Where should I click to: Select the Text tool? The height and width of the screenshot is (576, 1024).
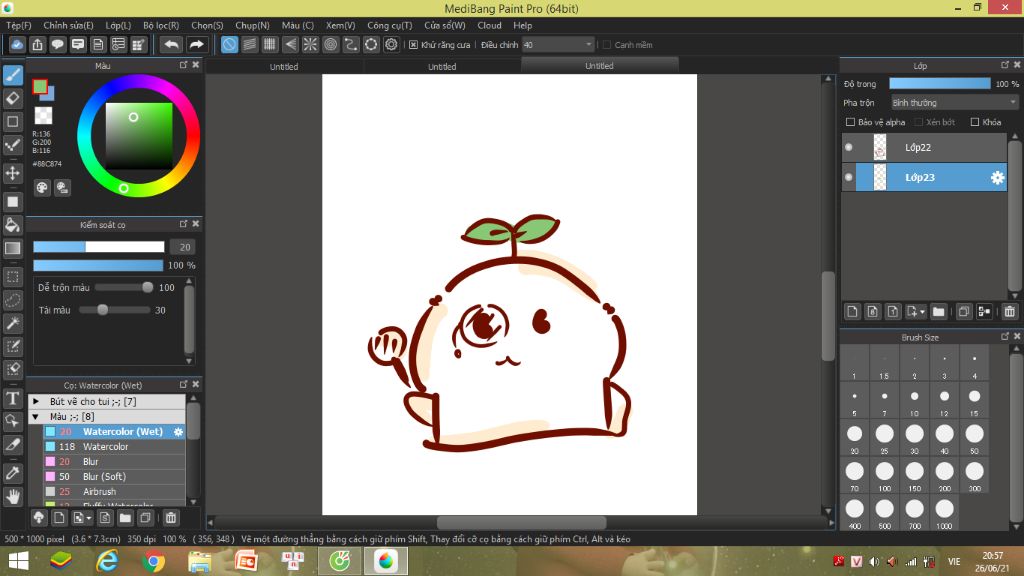(12, 398)
